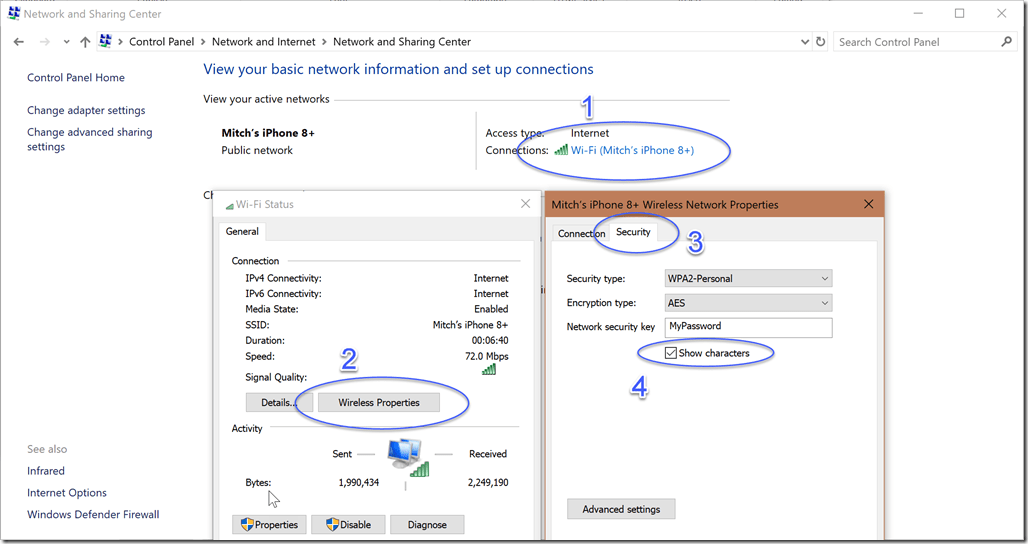Viewport: 1028px width, 544px height.
Task: Click the search magnifier icon
Action: coord(1007,42)
